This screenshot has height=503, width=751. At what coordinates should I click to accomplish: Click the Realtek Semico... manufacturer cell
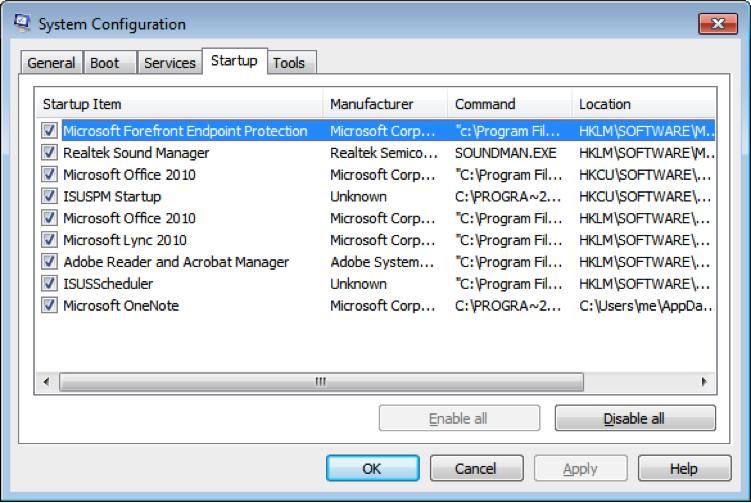click(384, 153)
